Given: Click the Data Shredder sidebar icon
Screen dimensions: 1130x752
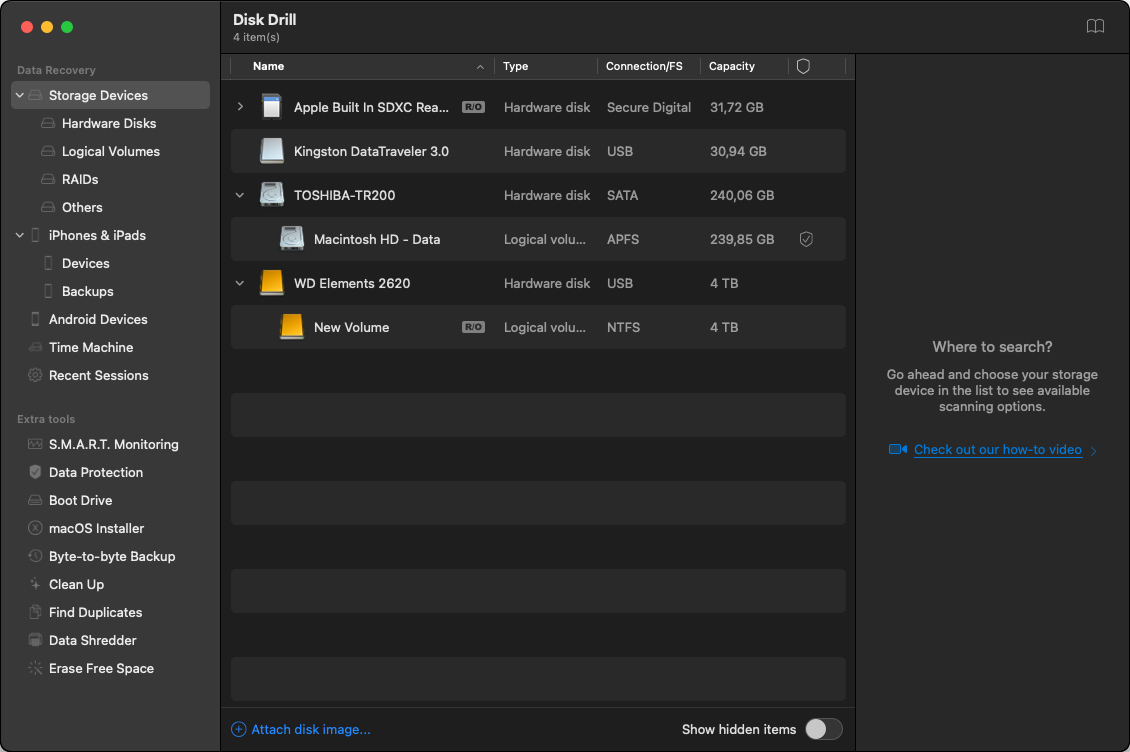Looking at the screenshot, I should tap(35, 640).
